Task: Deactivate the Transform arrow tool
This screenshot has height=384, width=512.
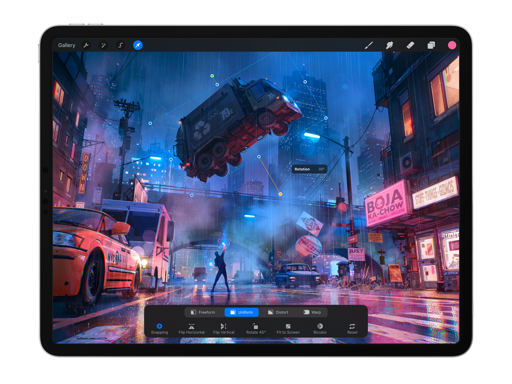Action: [138, 45]
